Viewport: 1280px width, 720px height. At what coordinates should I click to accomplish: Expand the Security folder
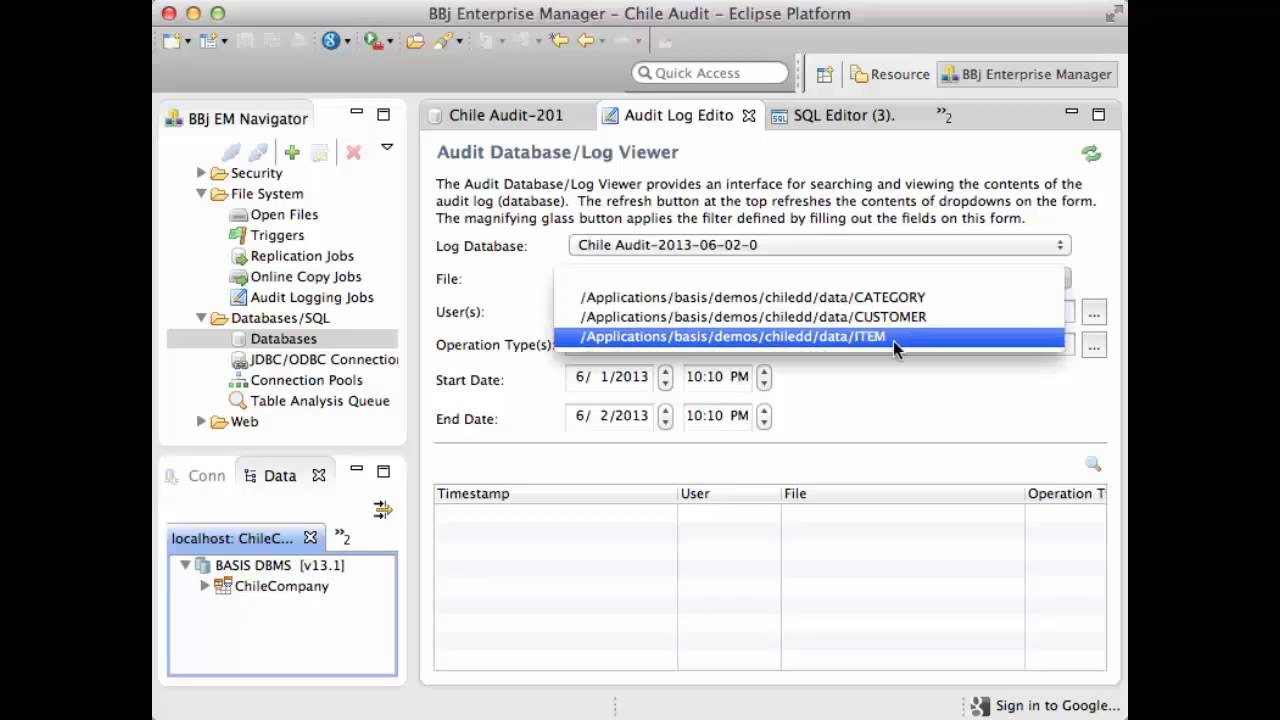[201, 173]
